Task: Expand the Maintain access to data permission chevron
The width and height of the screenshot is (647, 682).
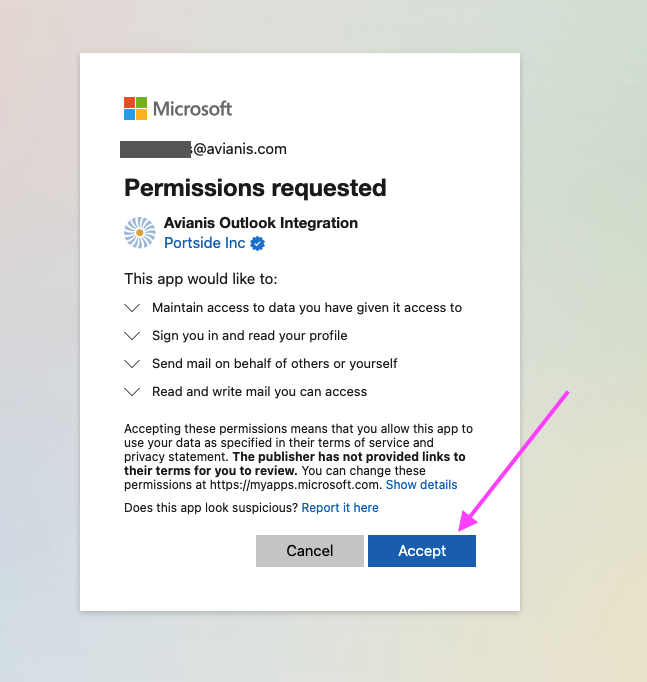Action: point(132,308)
